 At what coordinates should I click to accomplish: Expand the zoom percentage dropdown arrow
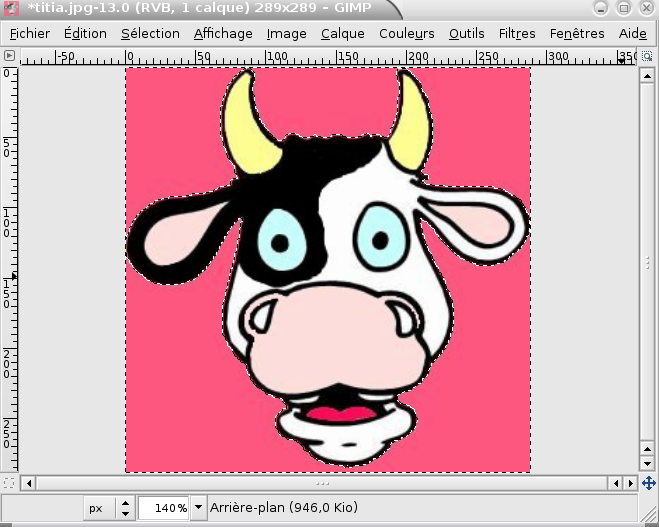198,508
